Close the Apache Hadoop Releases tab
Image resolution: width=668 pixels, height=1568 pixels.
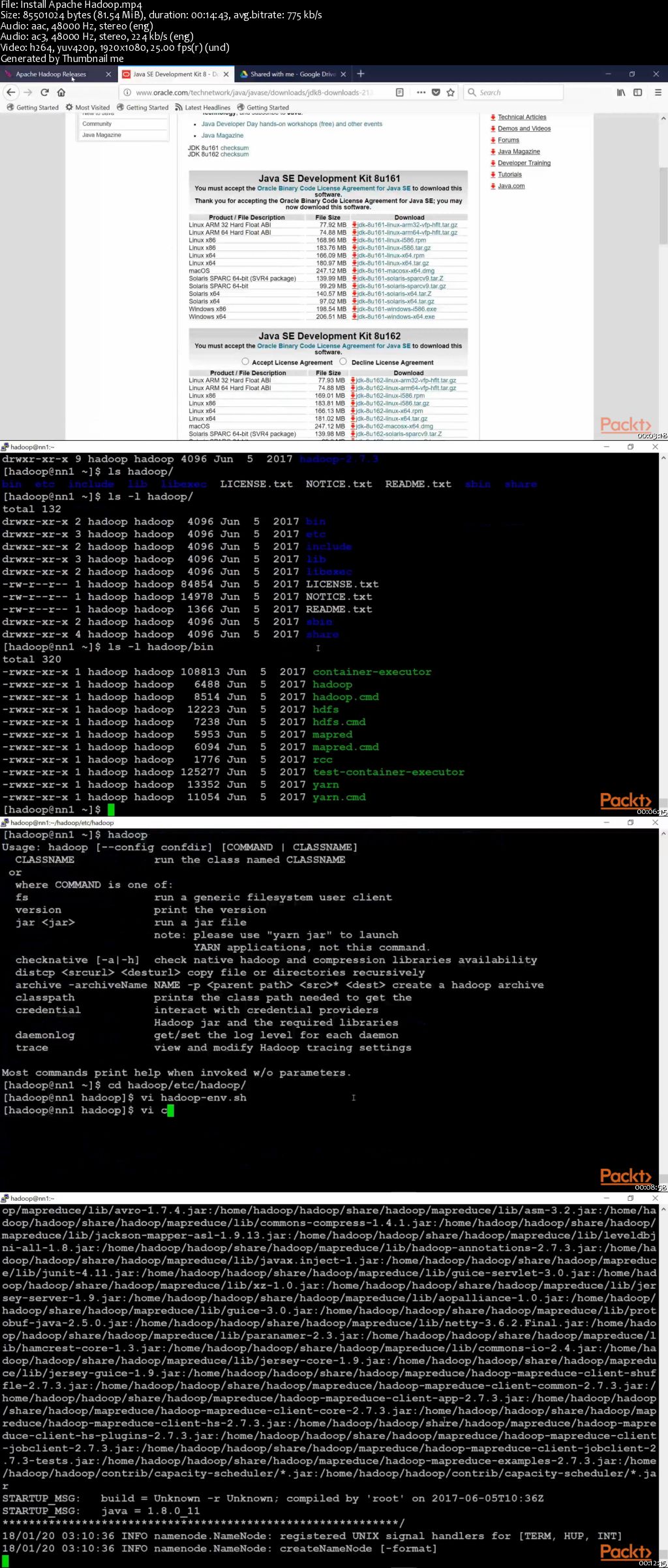click(108, 74)
